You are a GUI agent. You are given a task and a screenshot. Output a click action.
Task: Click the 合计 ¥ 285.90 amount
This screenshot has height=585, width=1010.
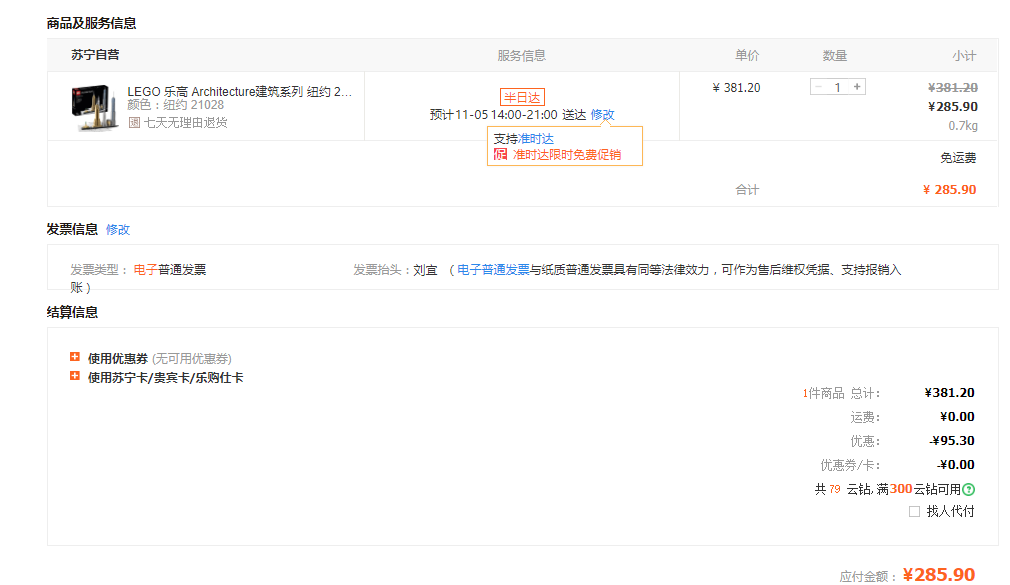point(949,189)
